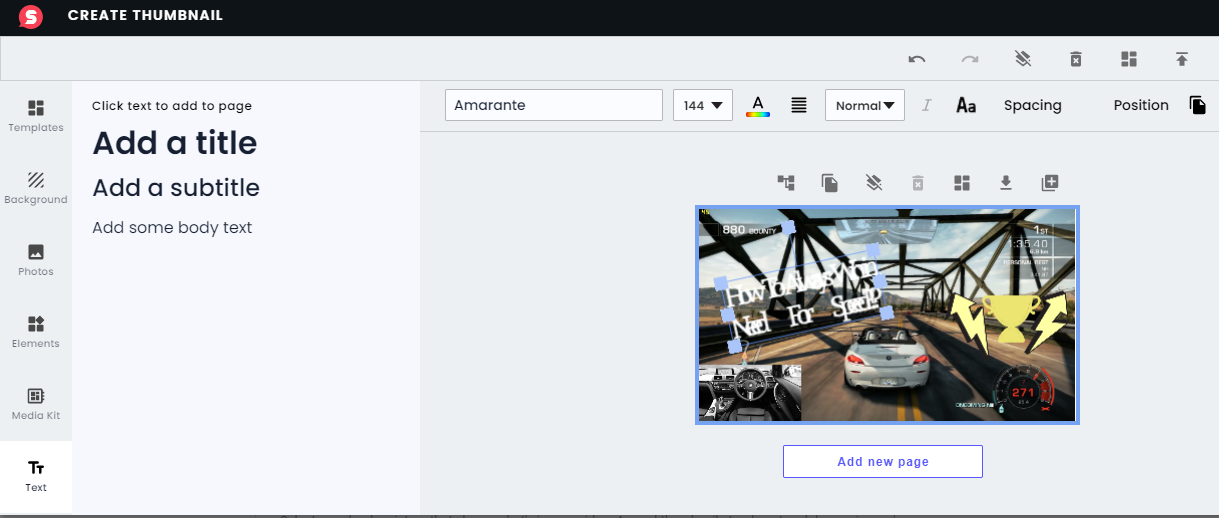Image resolution: width=1219 pixels, height=518 pixels.
Task: Click the clear layers icon in top toolbar
Action: [x=1023, y=59]
